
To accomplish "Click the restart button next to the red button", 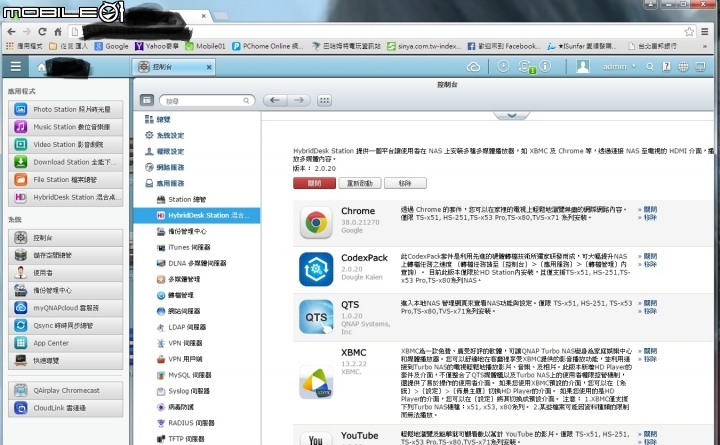I will [360, 183].
